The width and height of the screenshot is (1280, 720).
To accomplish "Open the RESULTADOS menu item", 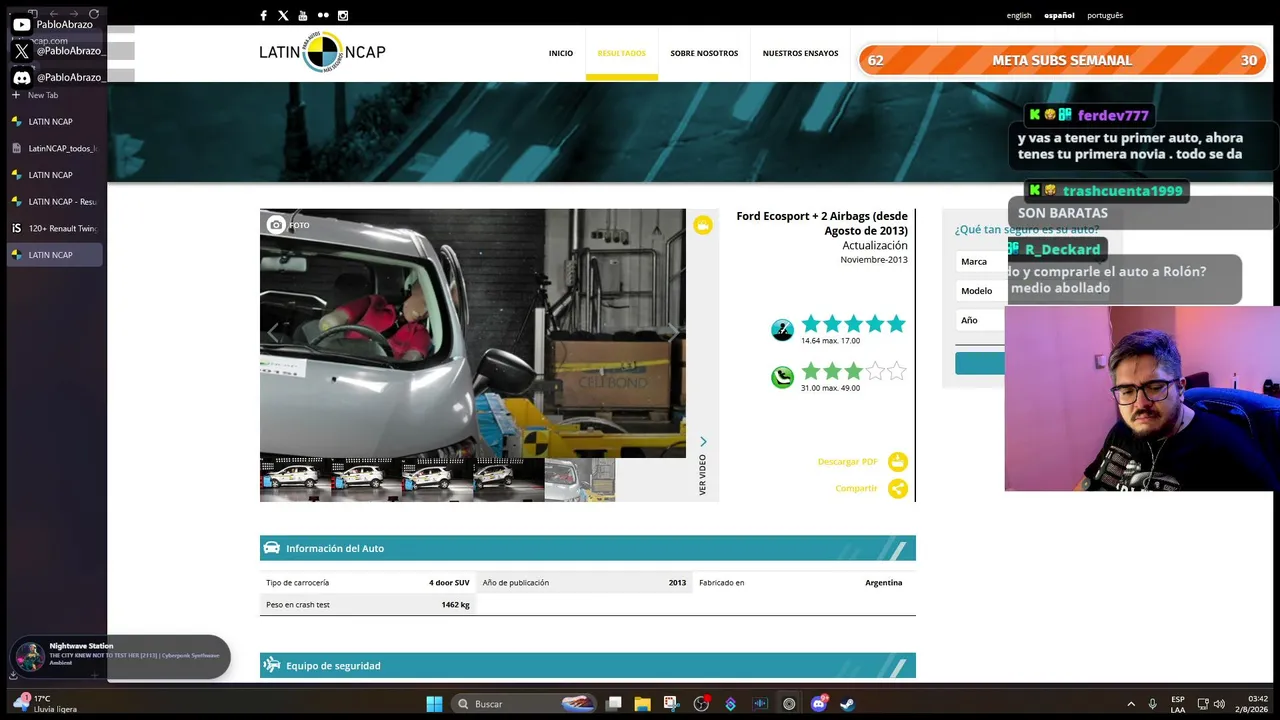I will coord(622,53).
